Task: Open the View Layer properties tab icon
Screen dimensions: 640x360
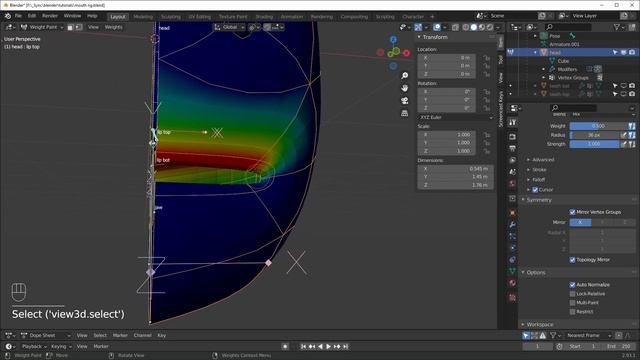Action: tap(513, 160)
